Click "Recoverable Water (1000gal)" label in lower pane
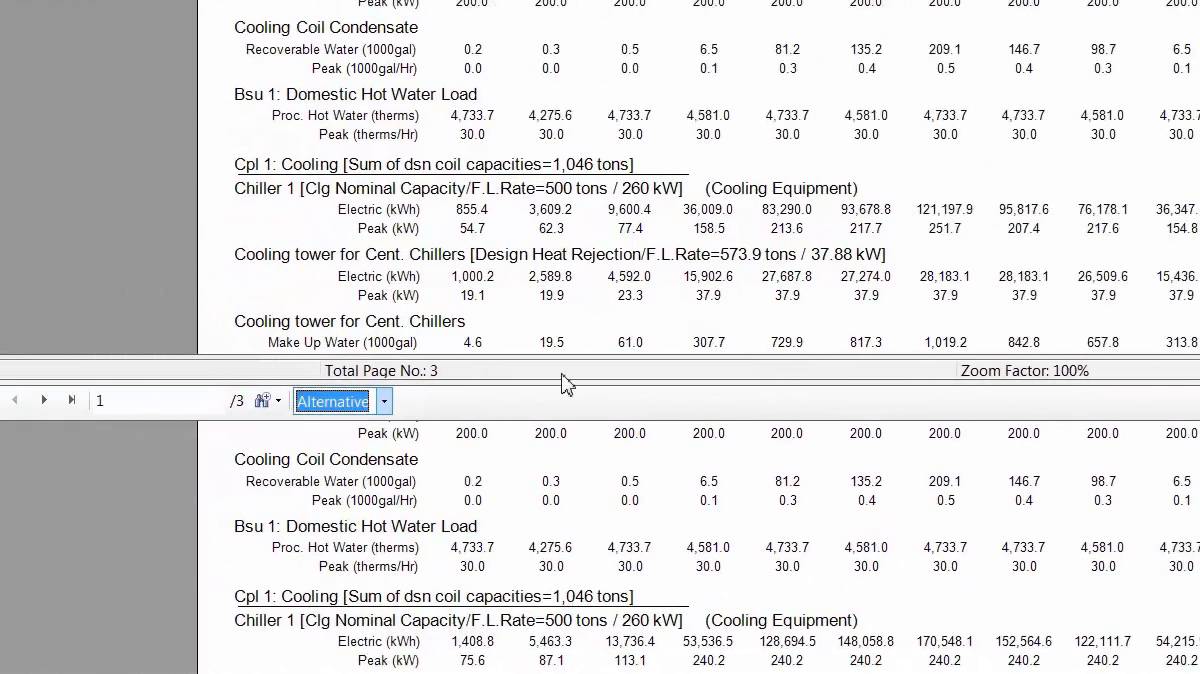1200x674 pixels. (x=331, y=481)
